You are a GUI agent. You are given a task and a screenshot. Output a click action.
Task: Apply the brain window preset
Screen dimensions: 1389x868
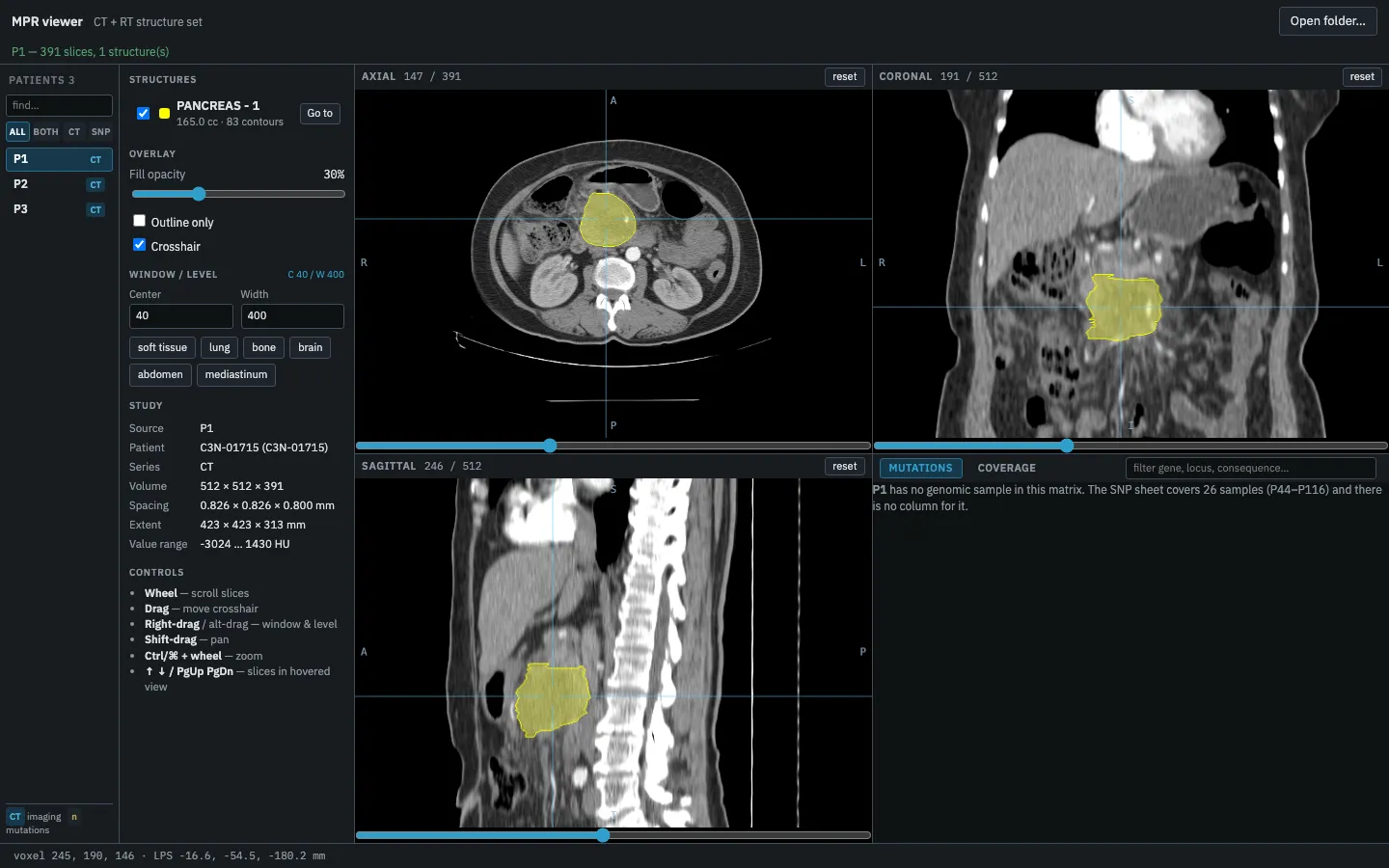click(x=311, y=348)
